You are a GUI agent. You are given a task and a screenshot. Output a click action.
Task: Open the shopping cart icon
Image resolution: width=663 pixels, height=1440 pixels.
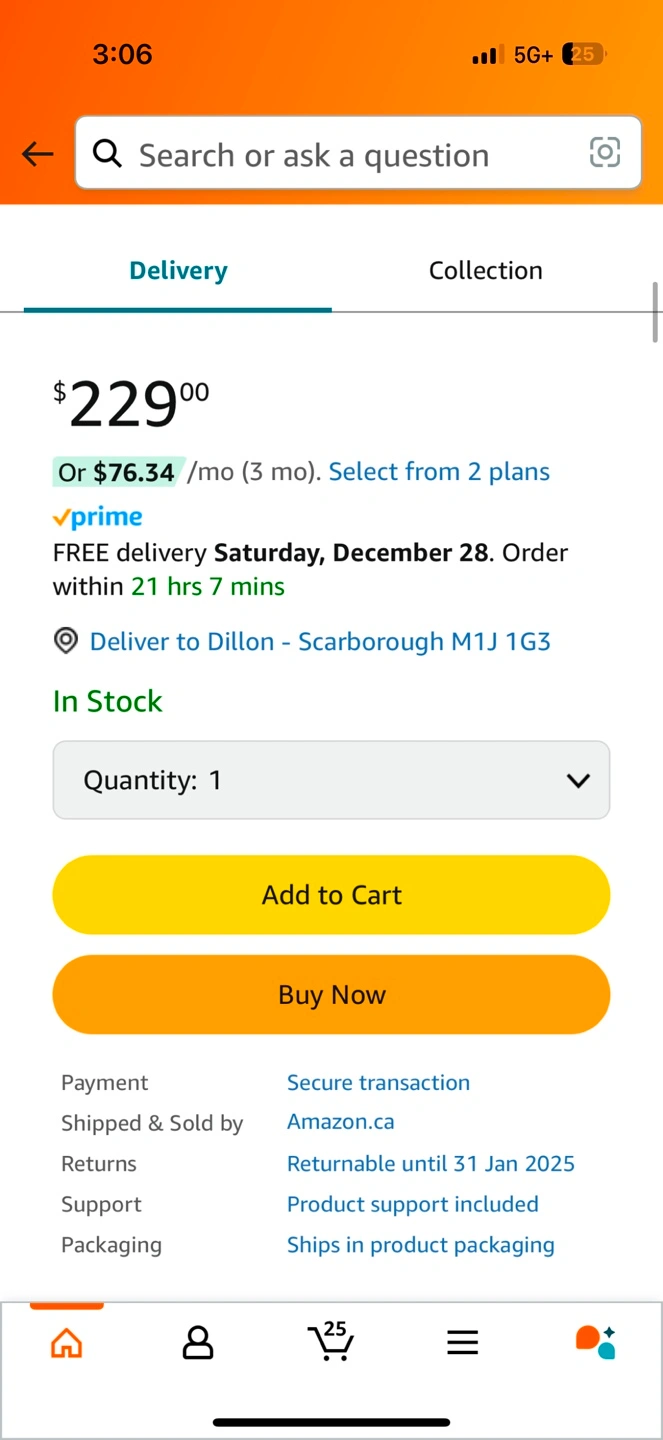click(330, 1342)
